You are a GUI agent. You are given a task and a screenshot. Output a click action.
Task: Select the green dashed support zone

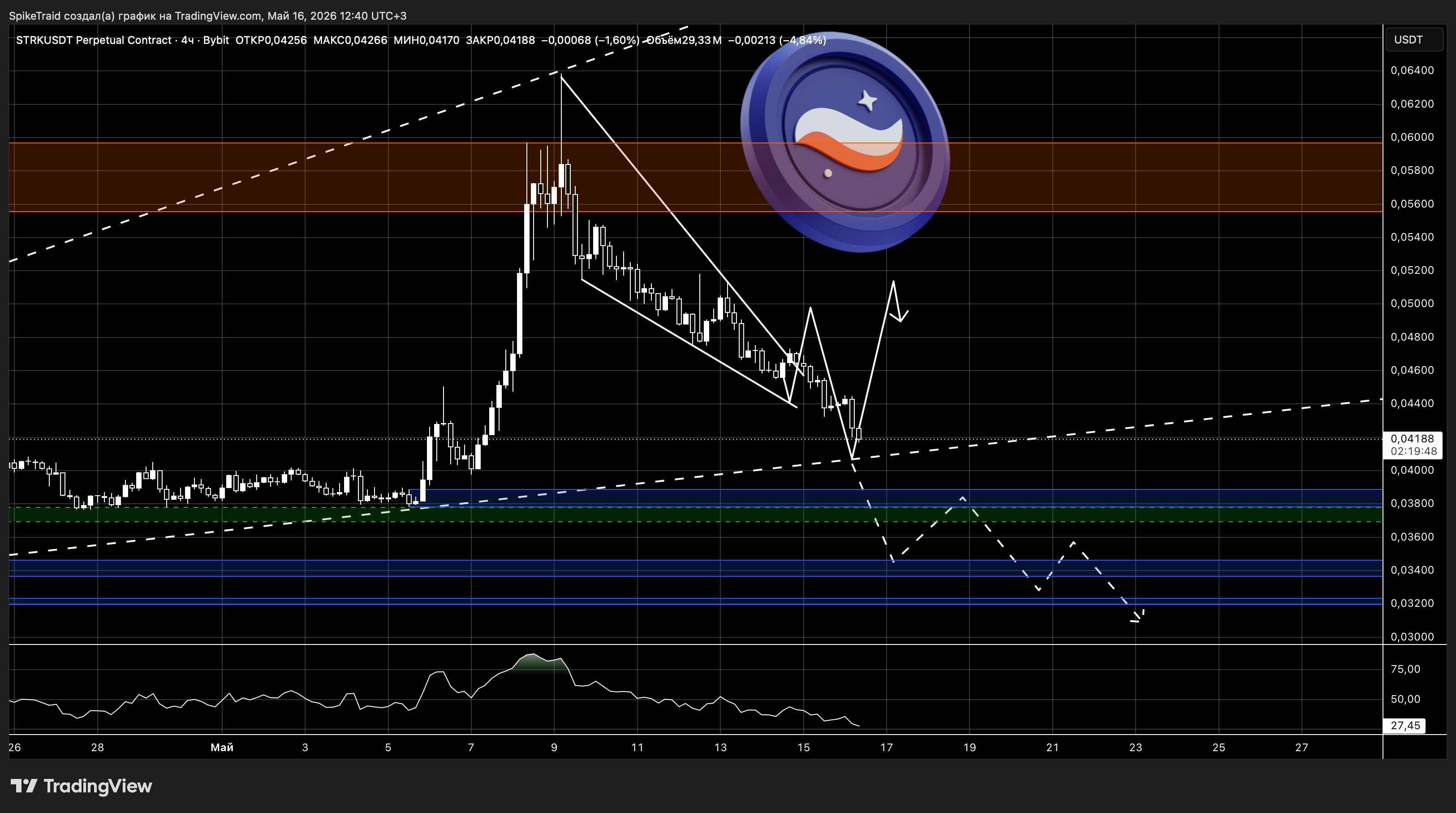click(x=696, y=515)
